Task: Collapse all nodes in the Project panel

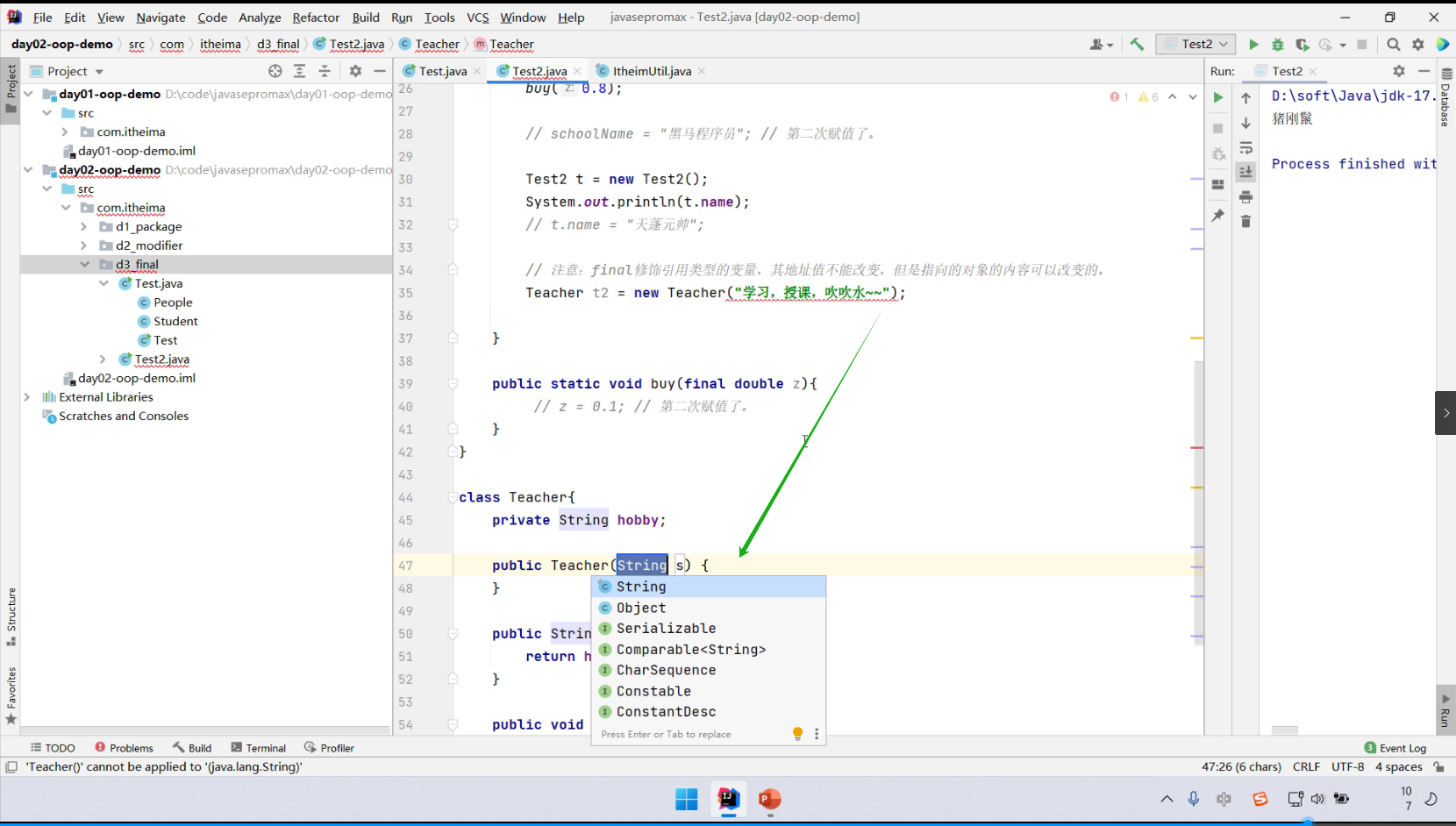Action: pyautogui.click(x=325, y=71)
